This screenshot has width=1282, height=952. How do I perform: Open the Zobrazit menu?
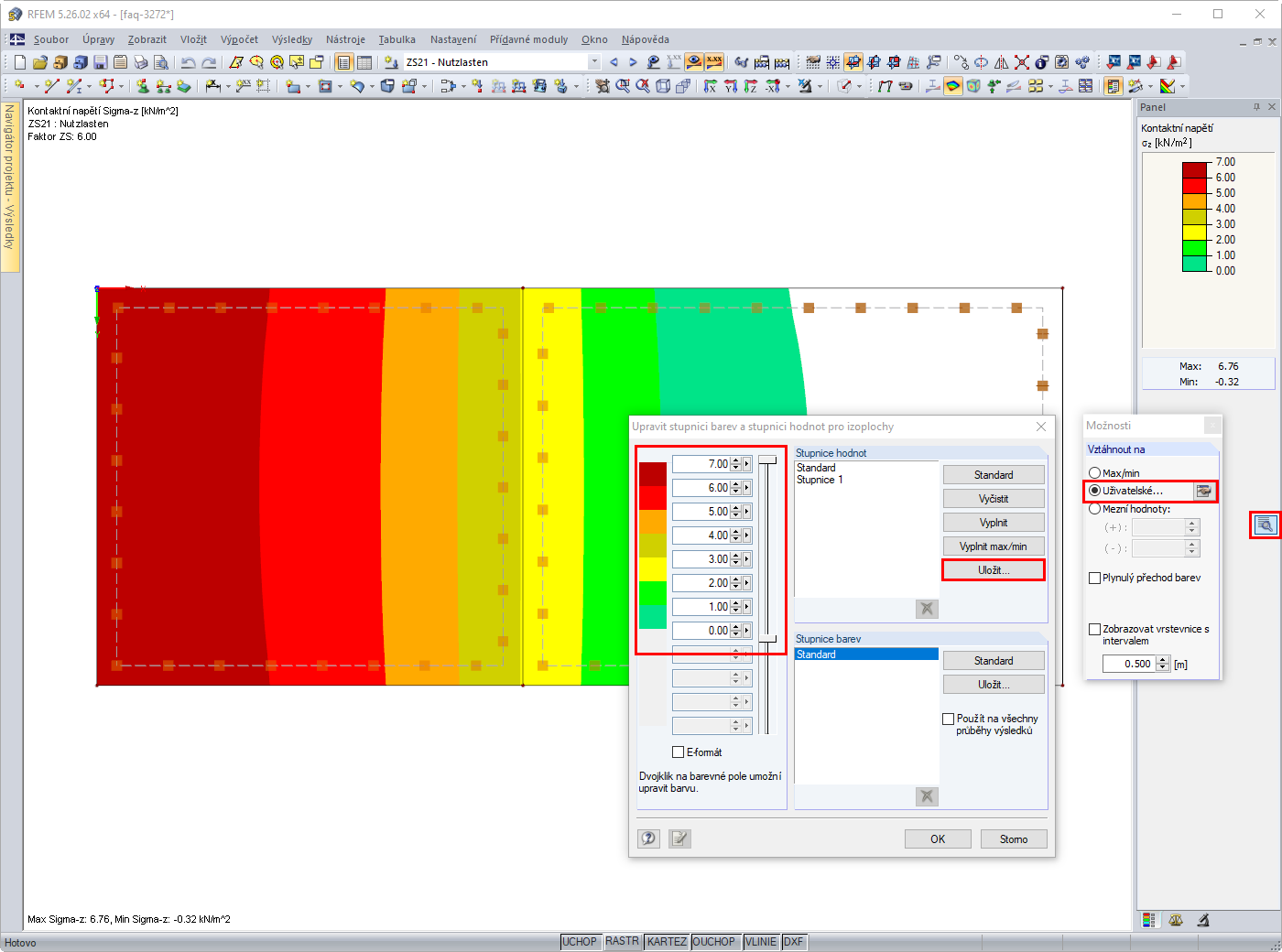147,39
